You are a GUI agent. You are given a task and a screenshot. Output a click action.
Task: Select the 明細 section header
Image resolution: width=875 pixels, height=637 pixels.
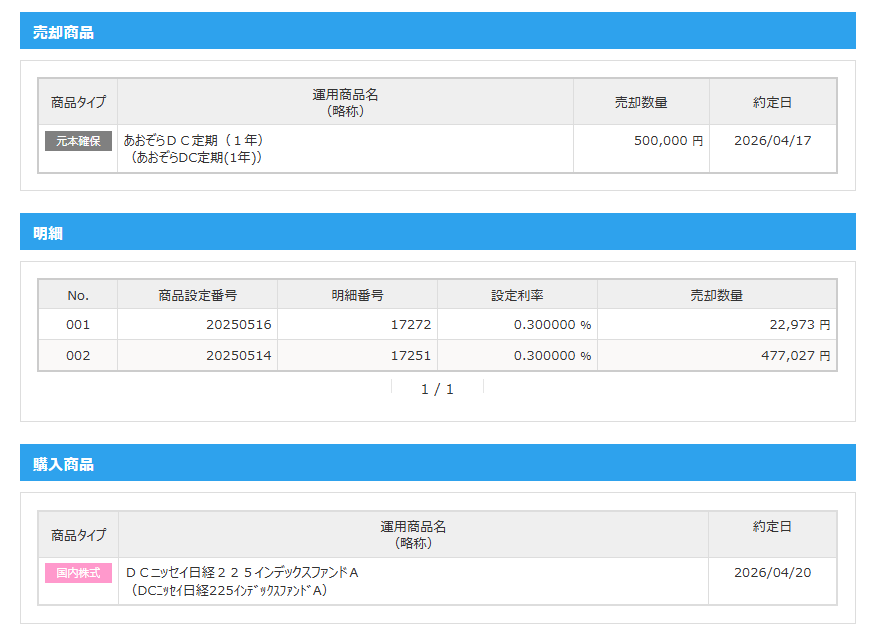(x=48, y=233)
